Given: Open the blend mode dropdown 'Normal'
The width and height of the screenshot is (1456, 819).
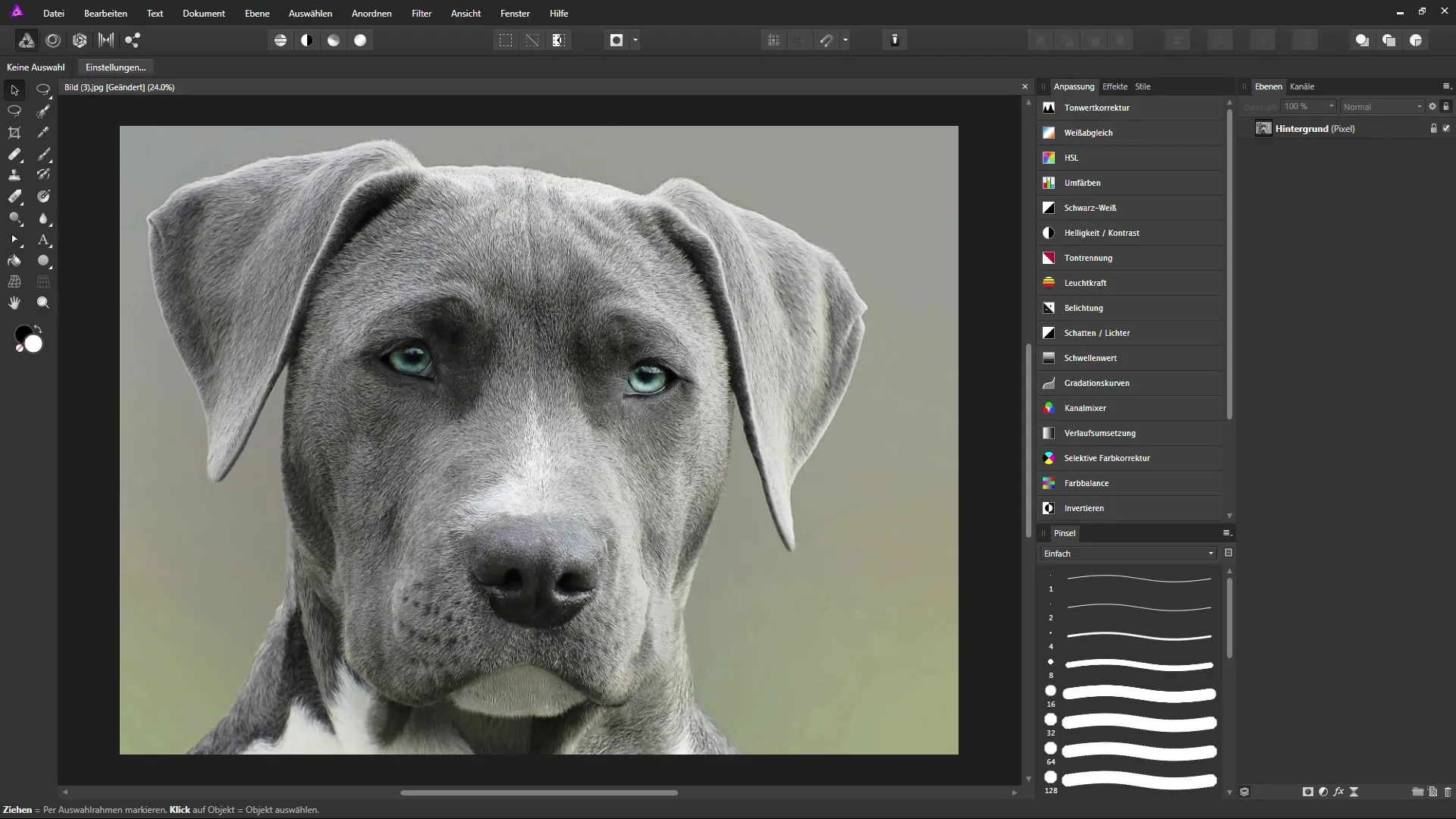Looking at the screenshot, I should (1382, 107).
